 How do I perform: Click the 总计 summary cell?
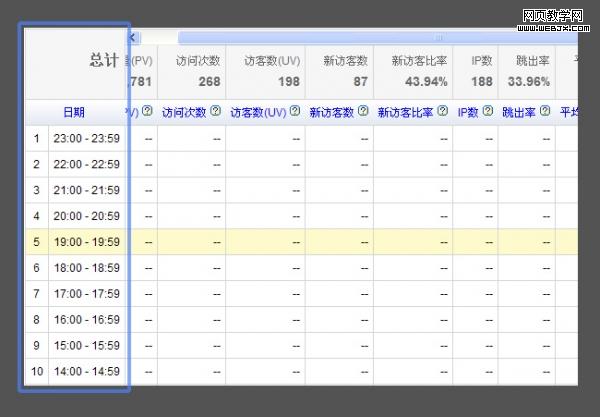103,61
